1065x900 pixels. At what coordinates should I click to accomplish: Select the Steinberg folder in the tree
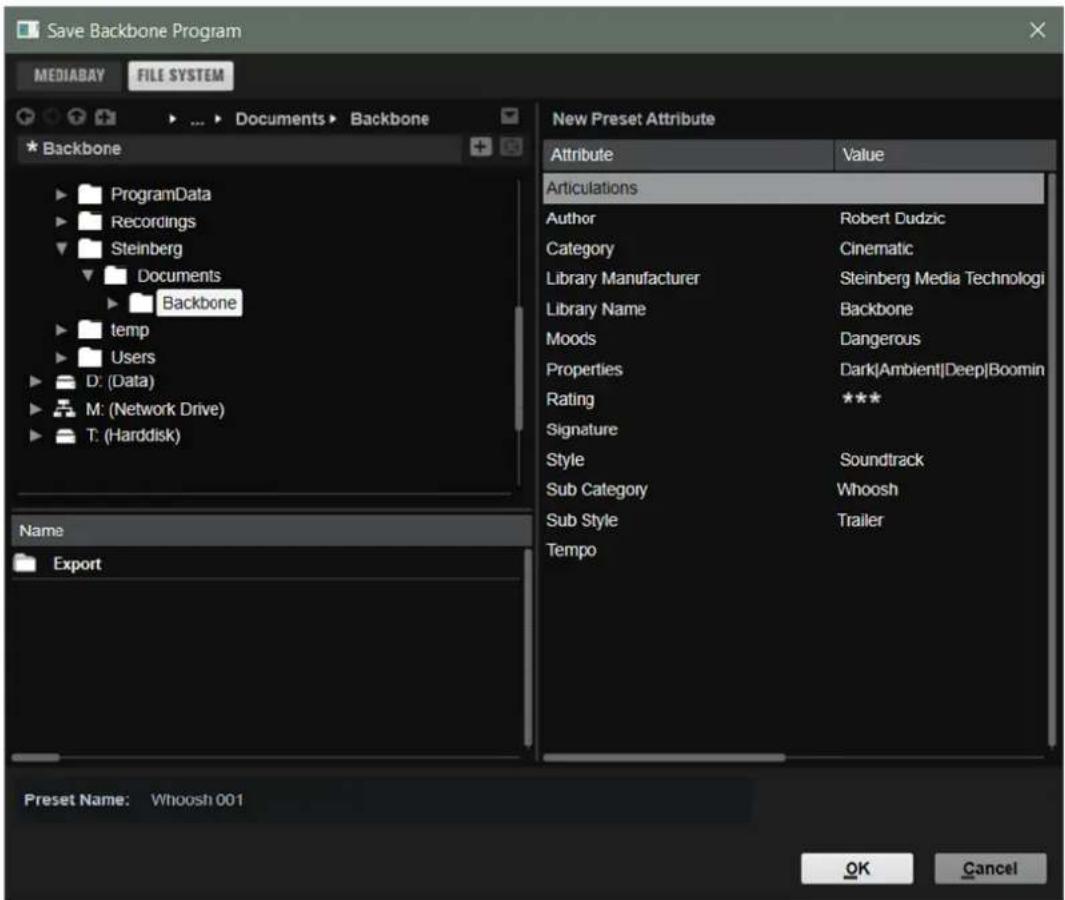pyautogui.click(x=146, y=249)
